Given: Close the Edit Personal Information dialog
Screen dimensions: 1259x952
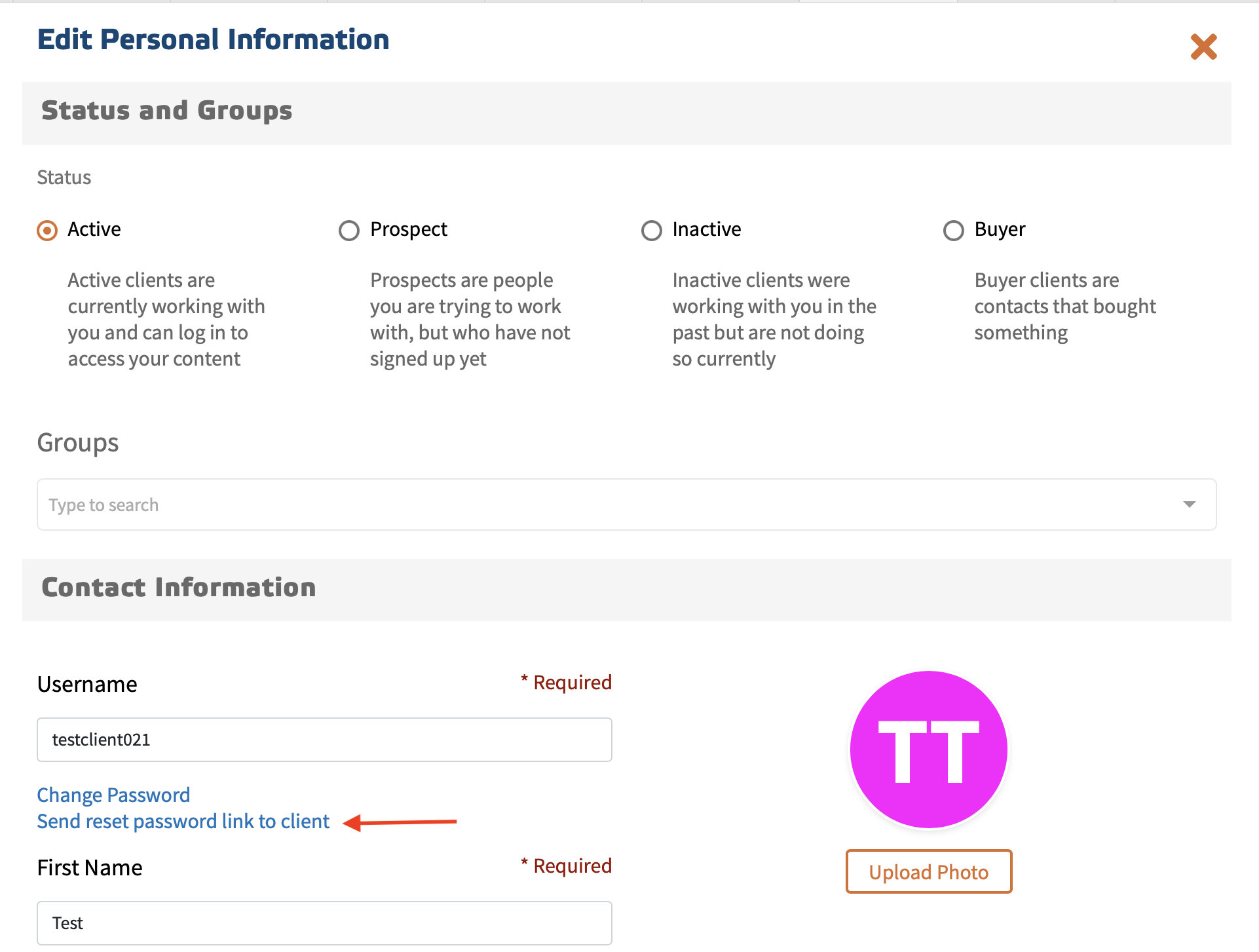Looking at the screenshot, I should click(1203, 47).
